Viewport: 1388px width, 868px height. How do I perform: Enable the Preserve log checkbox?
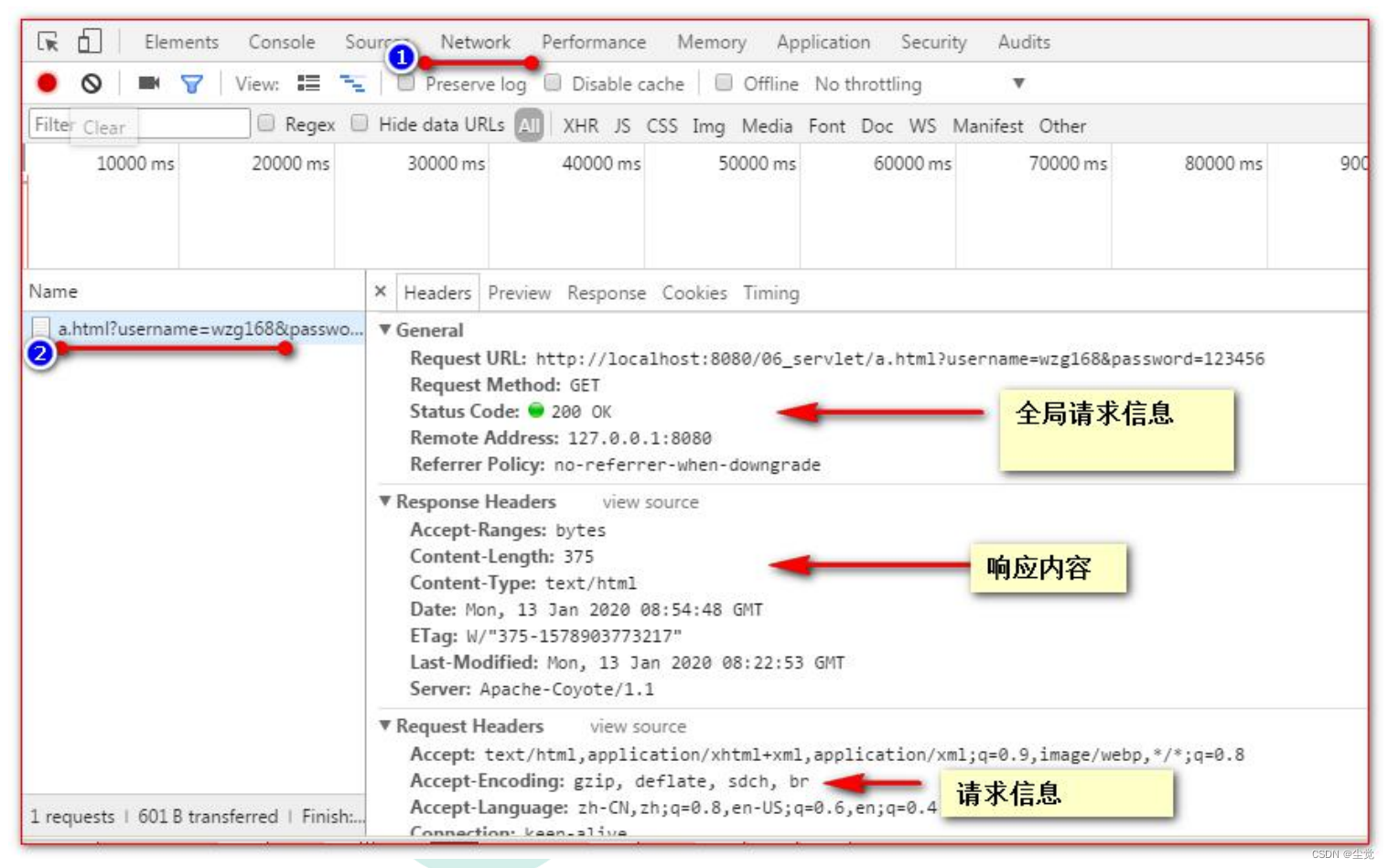click(406, 83)
